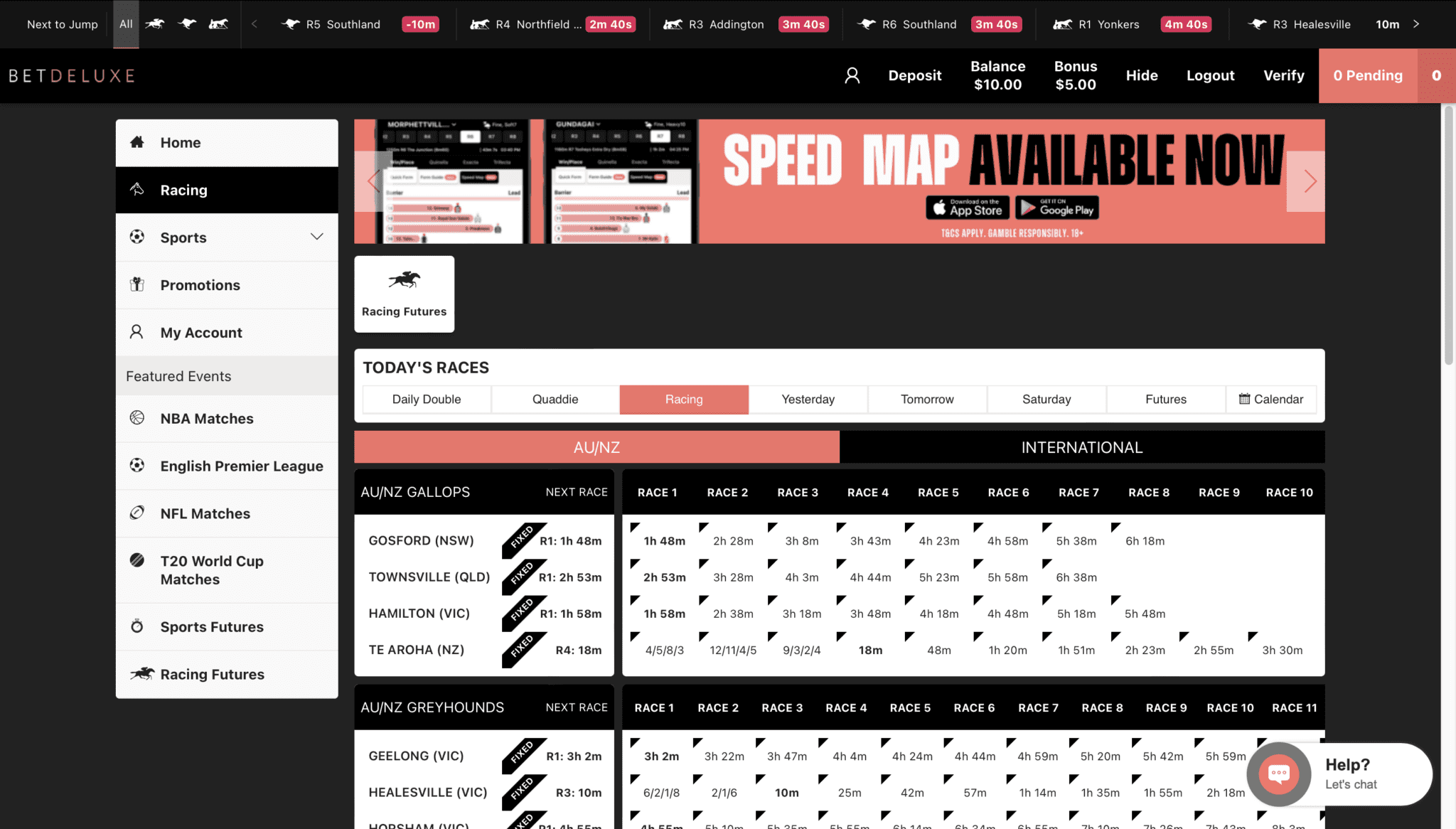Click the Promotions gift icon
Viewport: 1456px width, 829px height.
coord(137,284)
